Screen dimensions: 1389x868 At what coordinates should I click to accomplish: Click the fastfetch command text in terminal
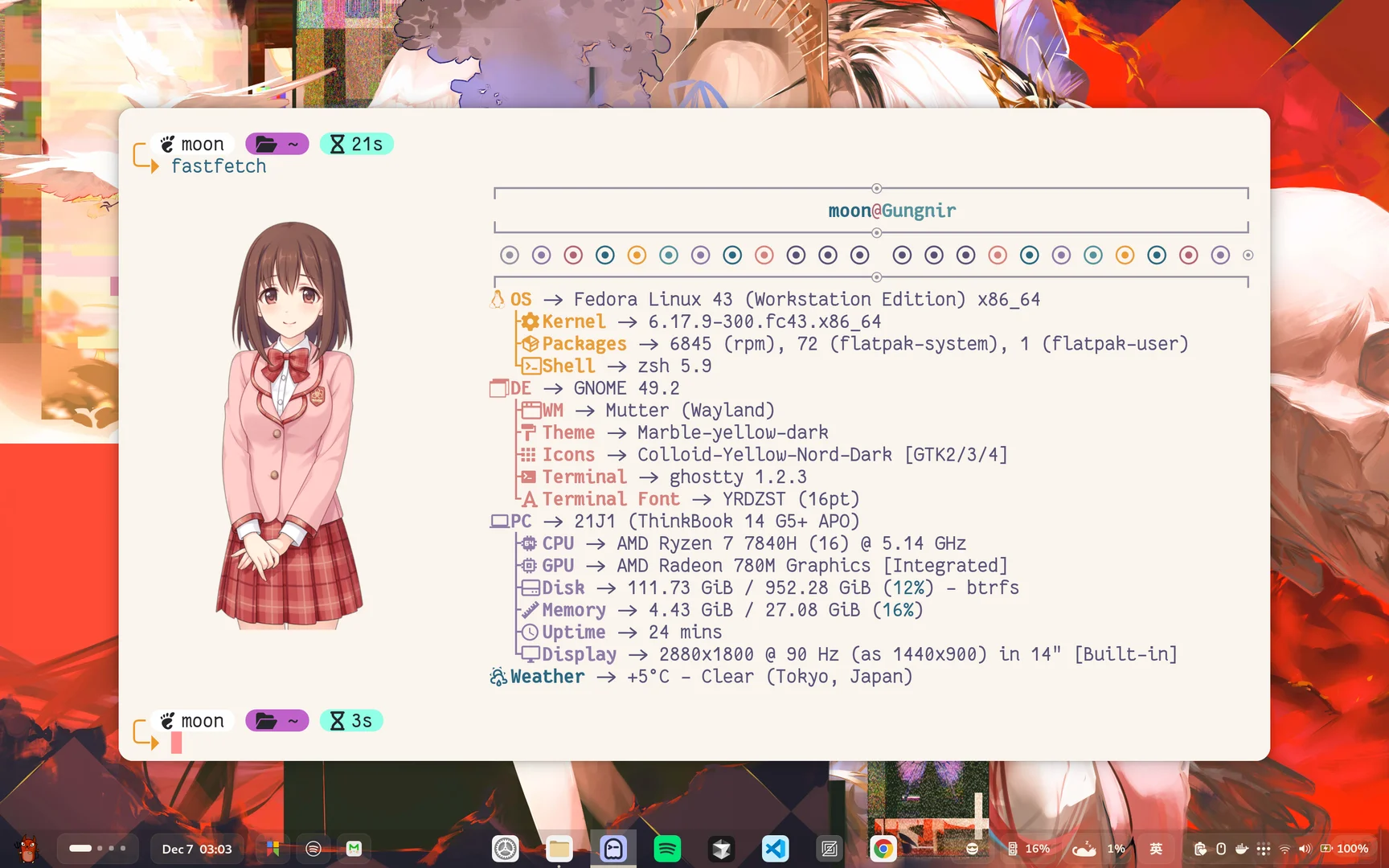pos(219,166)
